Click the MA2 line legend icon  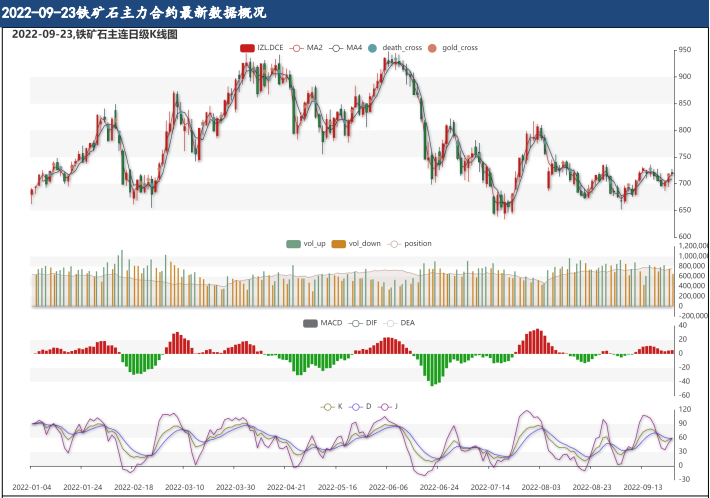coord(296,48)
